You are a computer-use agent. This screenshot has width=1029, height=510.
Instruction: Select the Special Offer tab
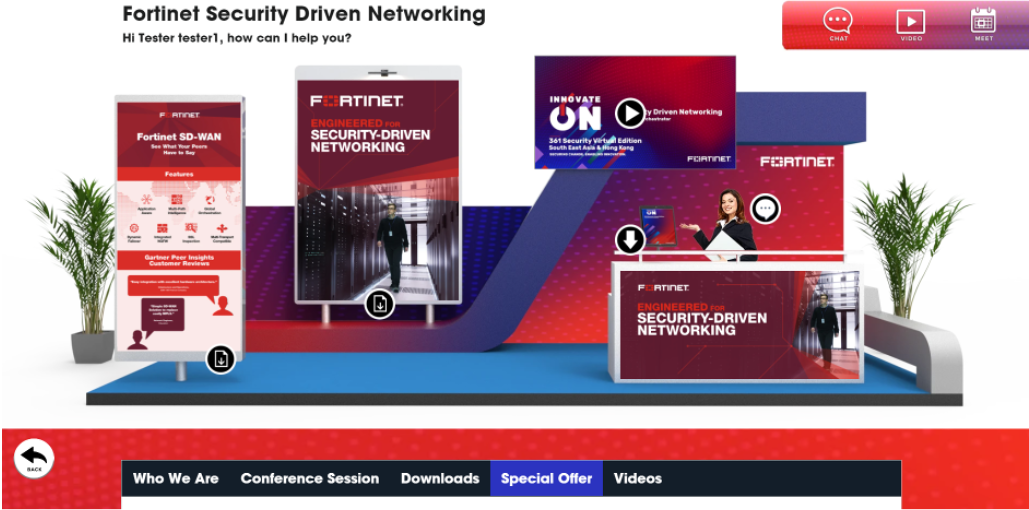click(x=547, y=478)
